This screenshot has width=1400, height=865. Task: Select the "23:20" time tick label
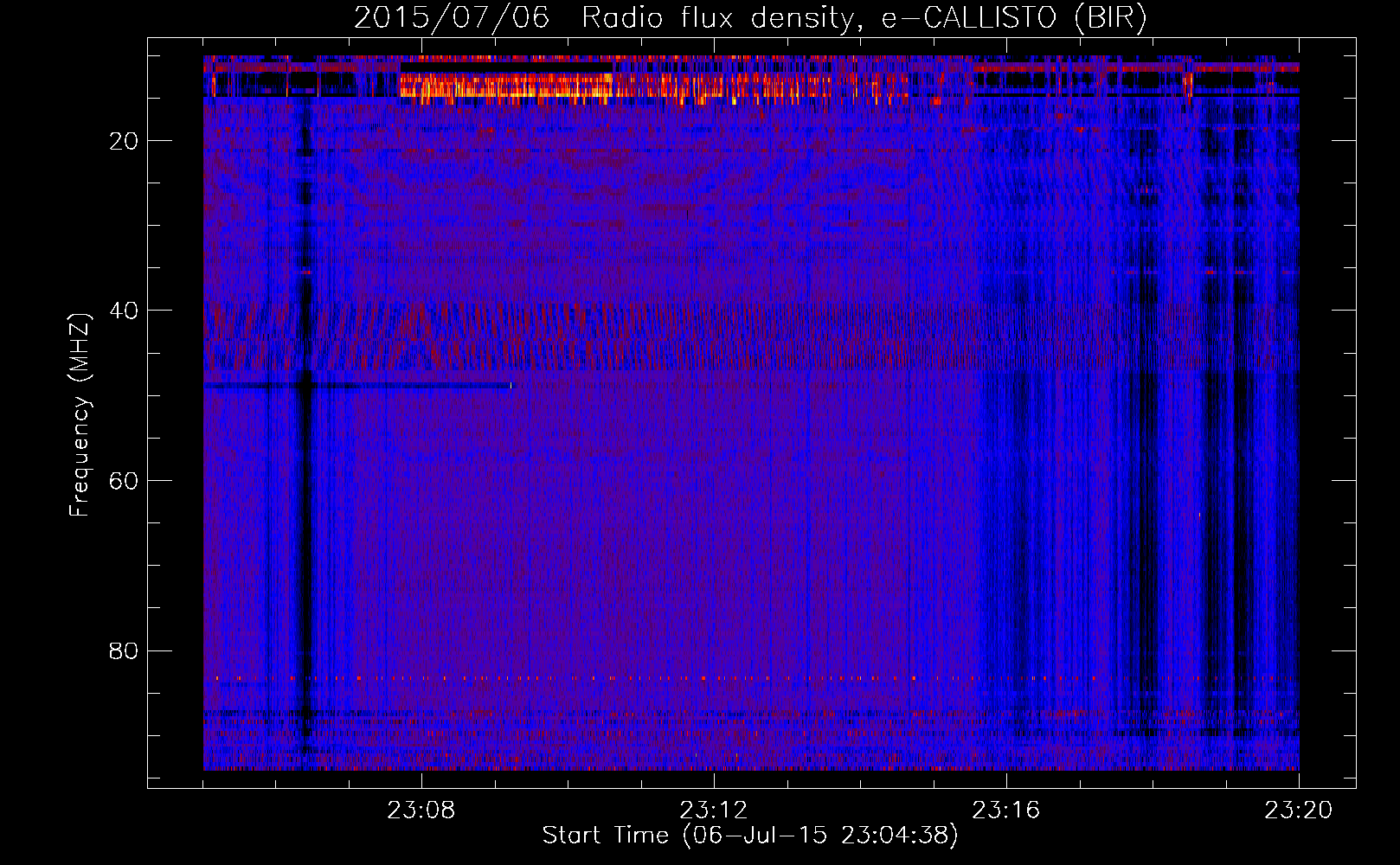[1299, 811]
